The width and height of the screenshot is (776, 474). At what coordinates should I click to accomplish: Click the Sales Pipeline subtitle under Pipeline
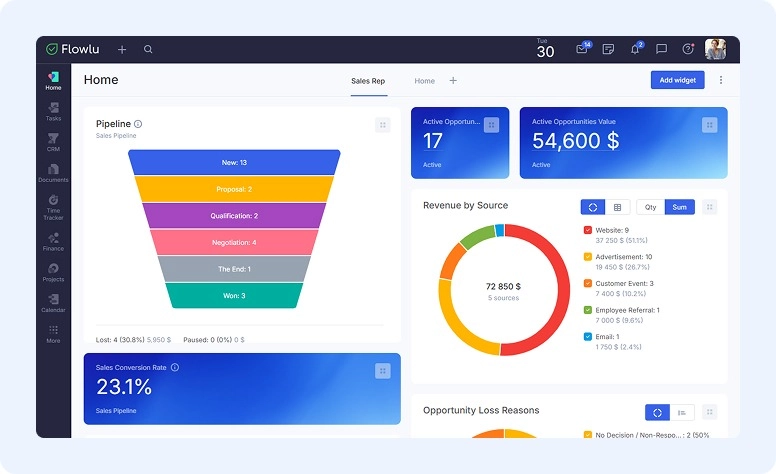click(116, 136)
